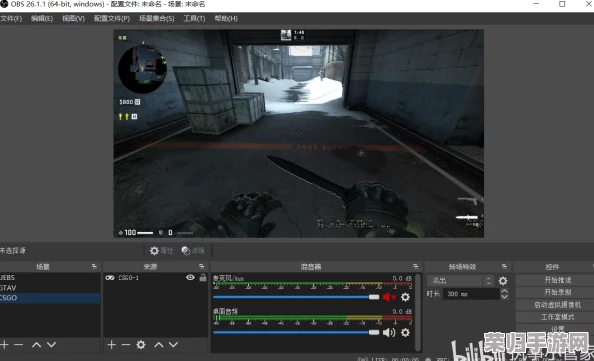Open 属性 (properties) gear in source toolbar
The height and width of the screenshot is (361, 594).
(161, 250)
